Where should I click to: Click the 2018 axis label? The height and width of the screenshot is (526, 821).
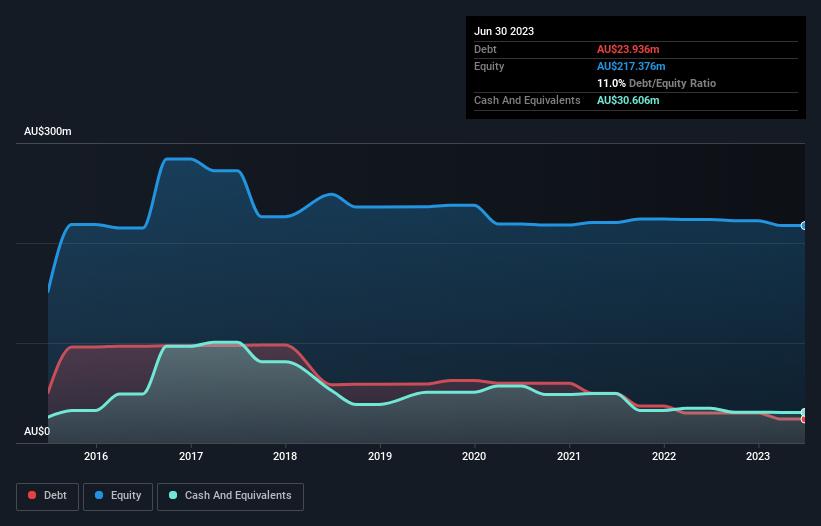(x=285, y=456)
